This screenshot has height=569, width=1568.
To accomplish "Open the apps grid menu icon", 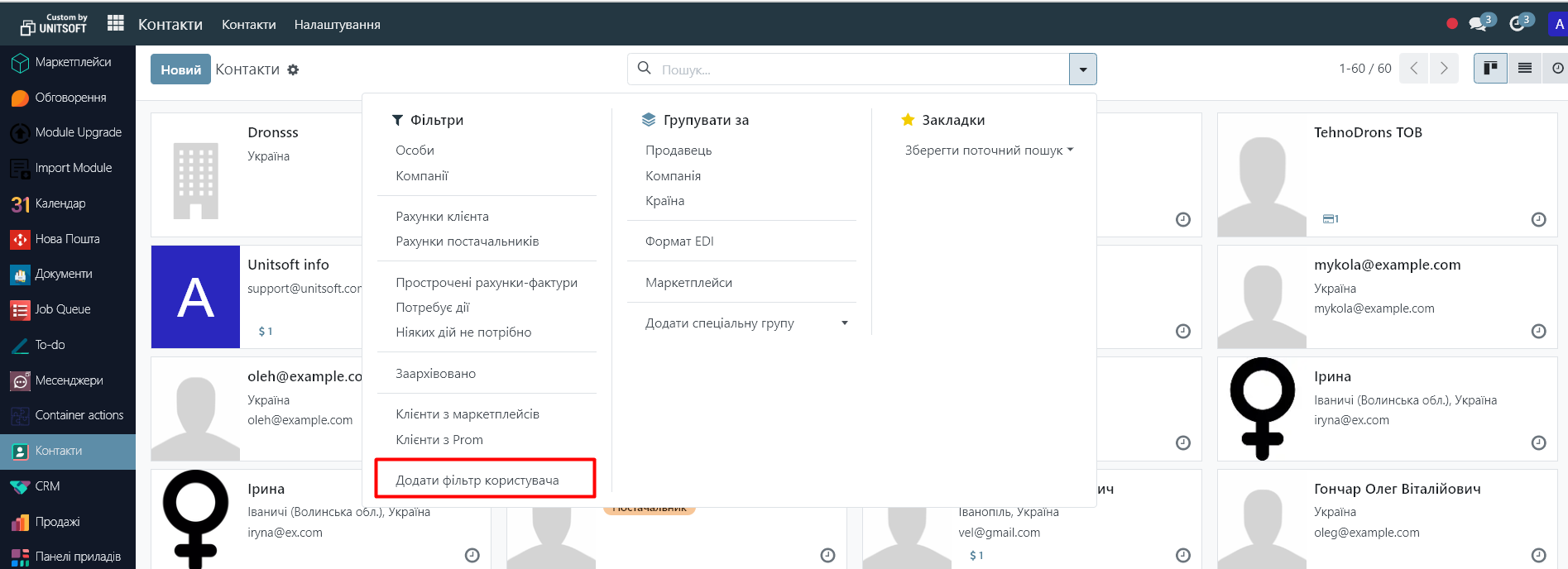I will click(x=115, y=24).
